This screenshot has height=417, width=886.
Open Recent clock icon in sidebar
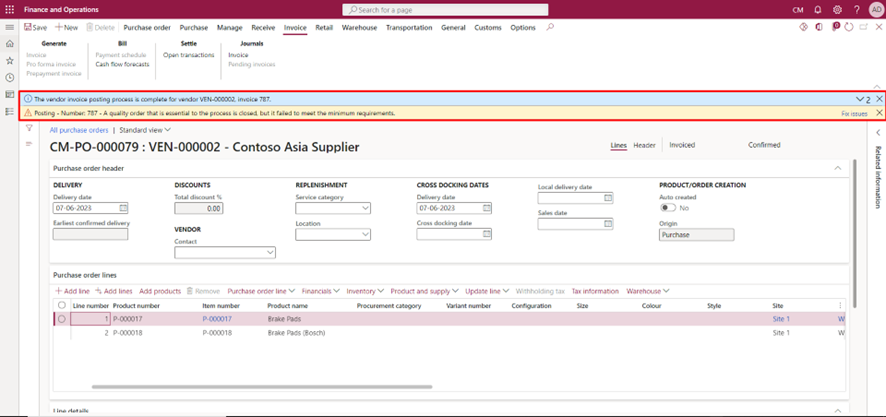(x=9, y=77)
